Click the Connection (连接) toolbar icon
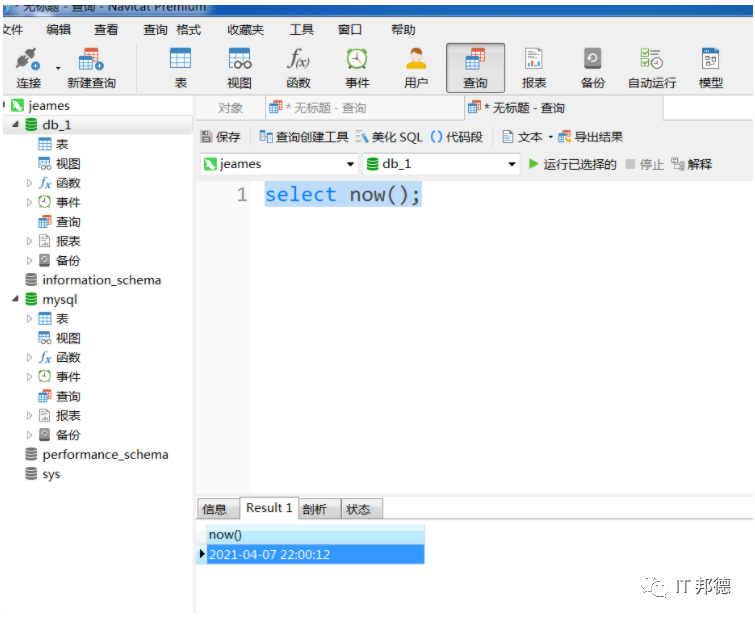 [x=28, y=68]
